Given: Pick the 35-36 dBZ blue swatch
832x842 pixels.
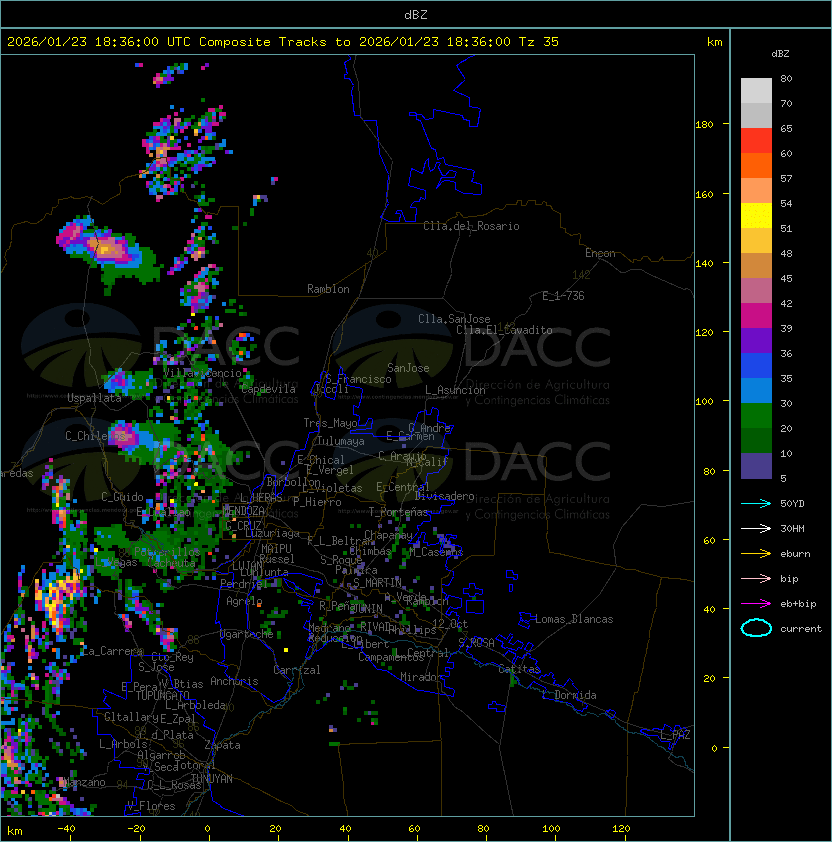Looking at the screenshot, I should (756, 366).
